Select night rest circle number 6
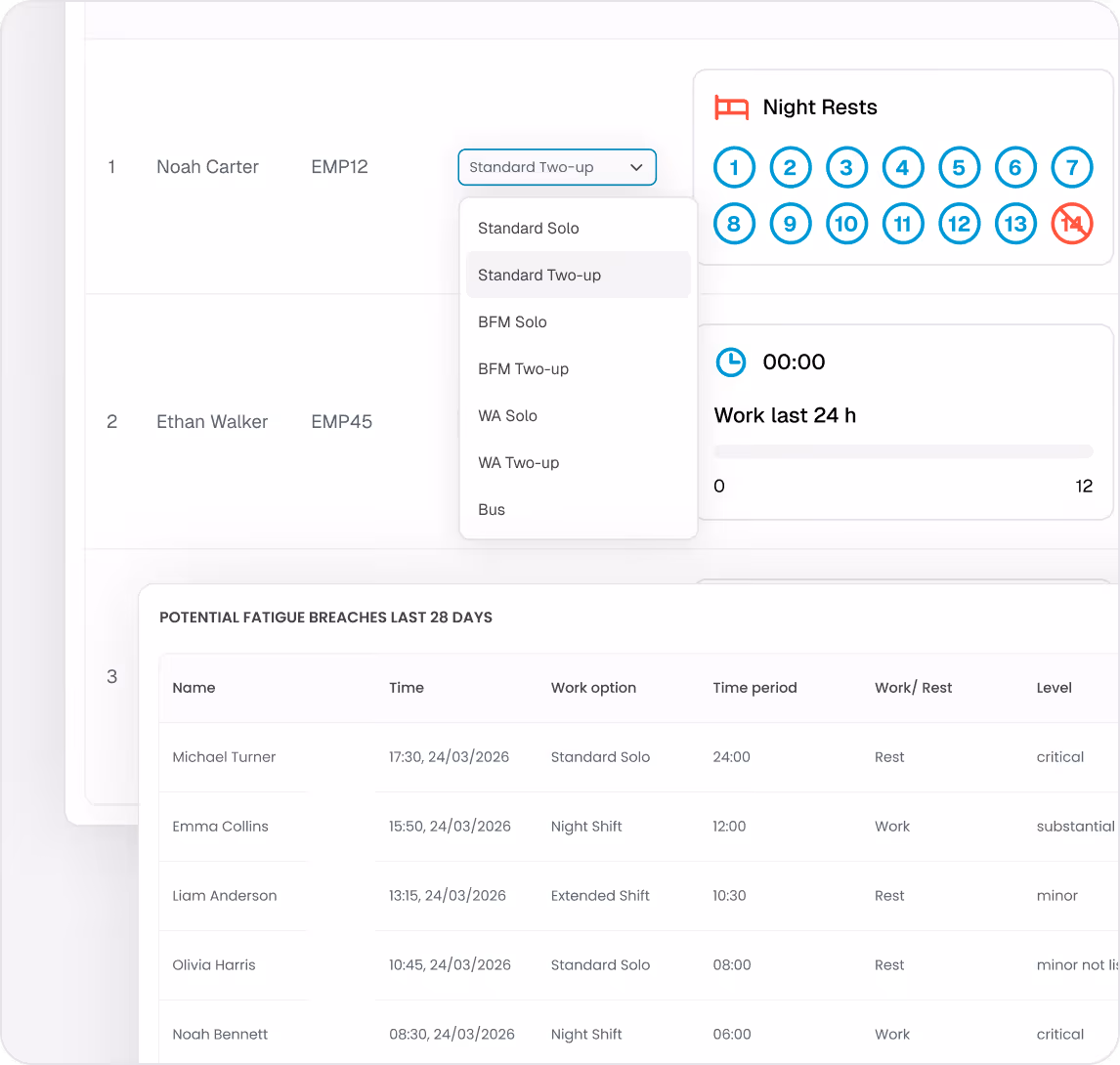The height and width of the screenshot is (1065, 1120). tap(1015, 167)
